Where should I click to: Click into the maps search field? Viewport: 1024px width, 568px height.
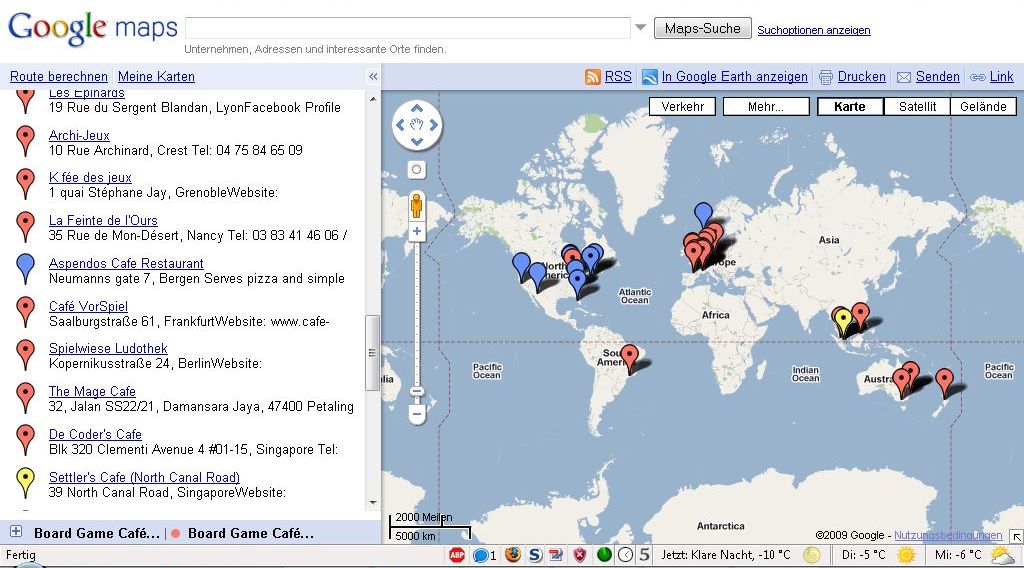click(408, 28)
